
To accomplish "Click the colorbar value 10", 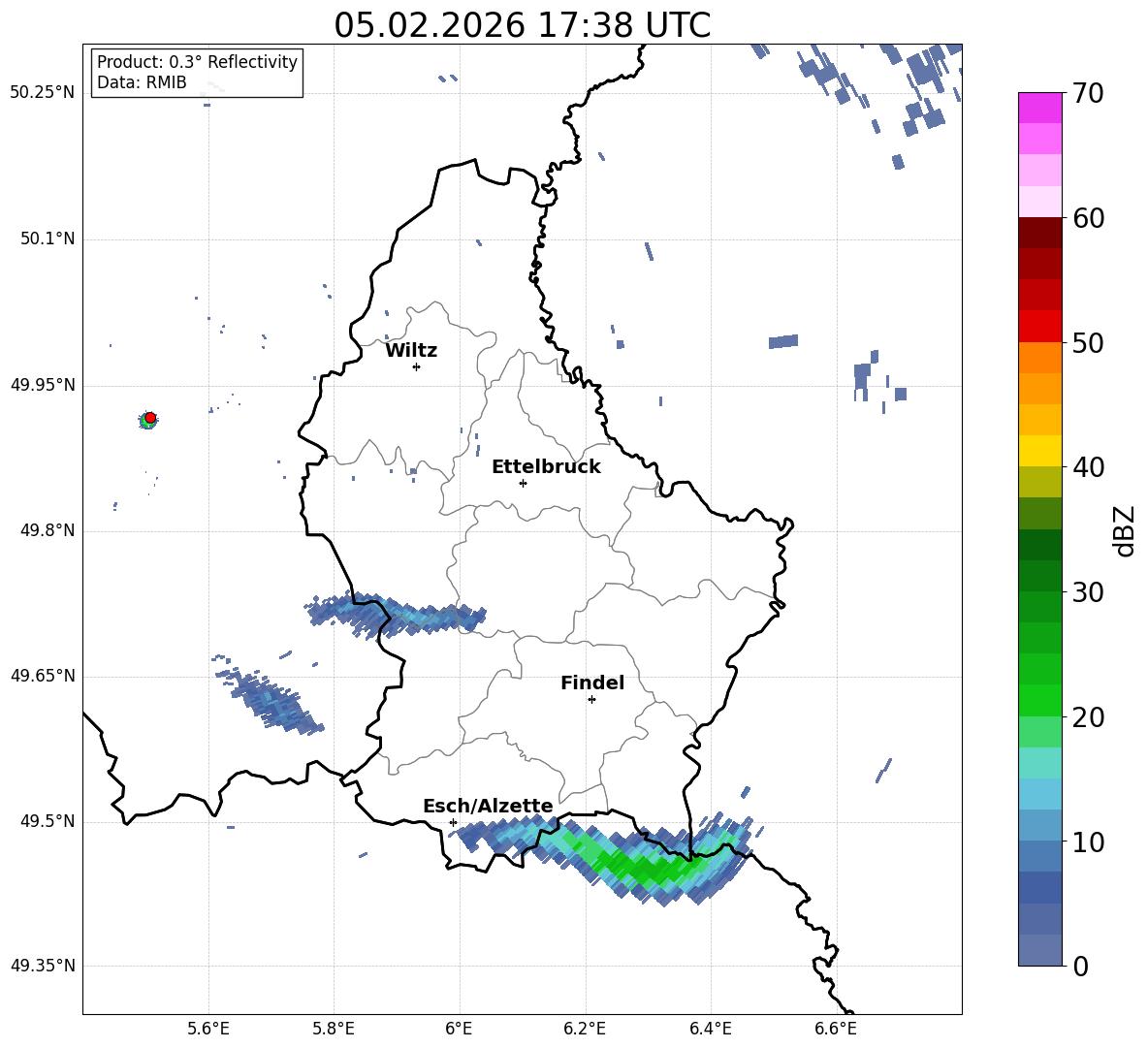I will 1088,842.
